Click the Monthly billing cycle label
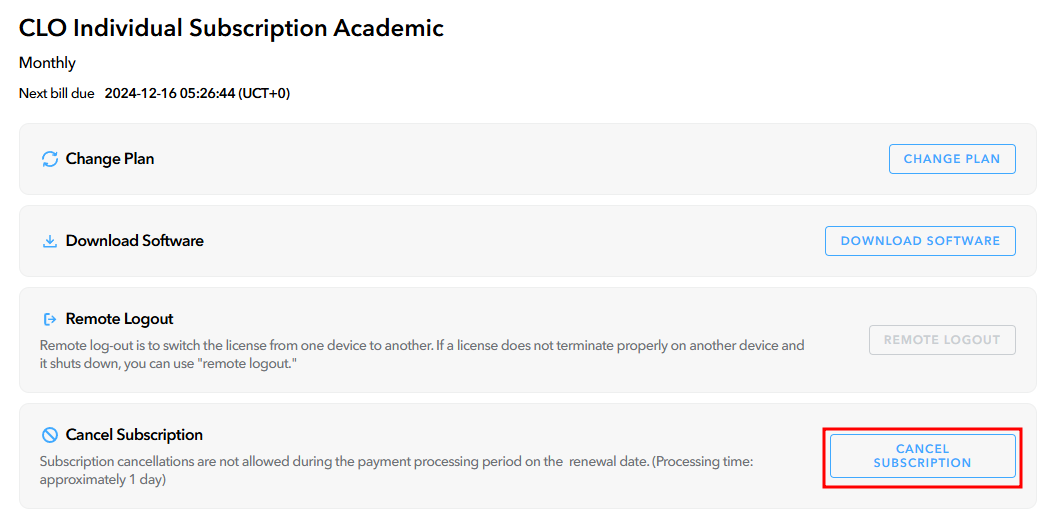Viewport: 1051px width, 526px height. pos(47,63)
